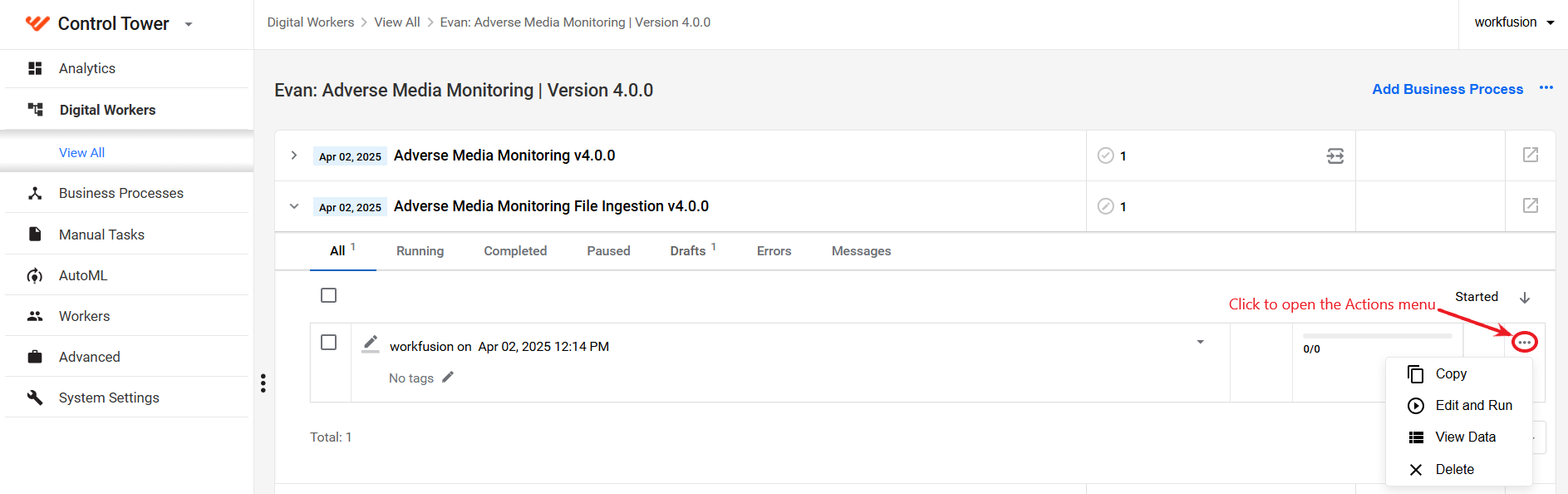The image size is (1568, 494).
Task: Click the Business Processes sidebar icon
Action: click(x=35, y=193)
